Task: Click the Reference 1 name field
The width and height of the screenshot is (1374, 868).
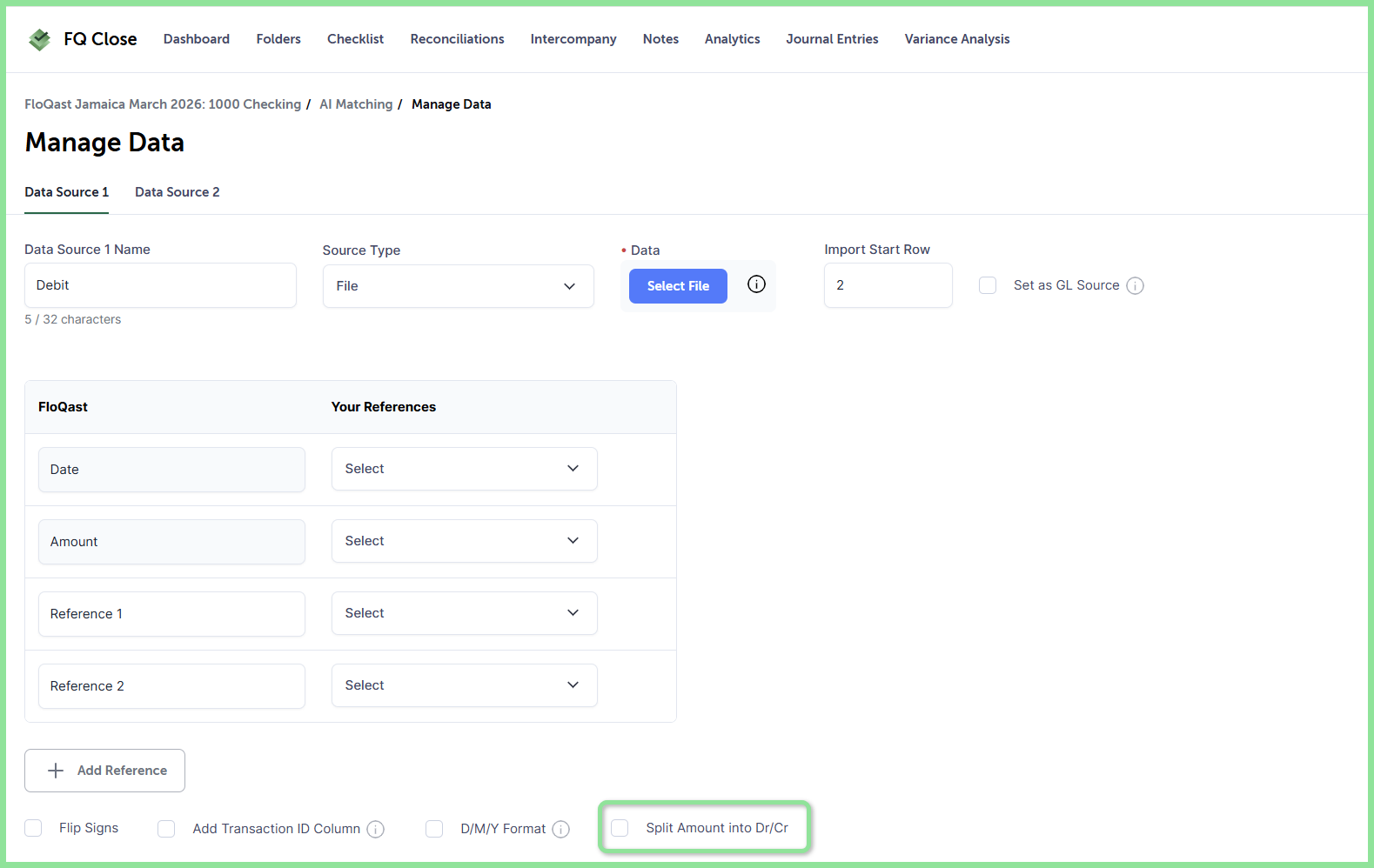Action: coord(171,614)
